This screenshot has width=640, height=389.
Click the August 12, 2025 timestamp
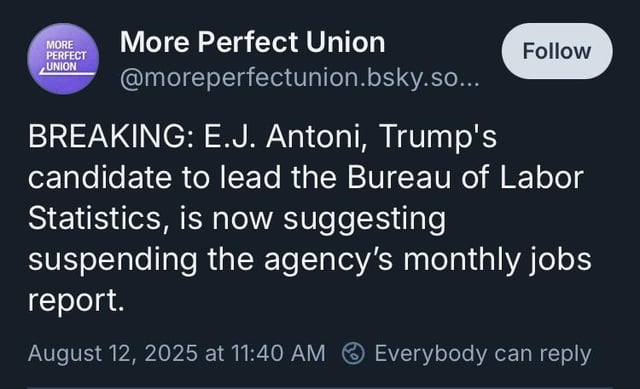pyautogui.click(x=176, y=353)
